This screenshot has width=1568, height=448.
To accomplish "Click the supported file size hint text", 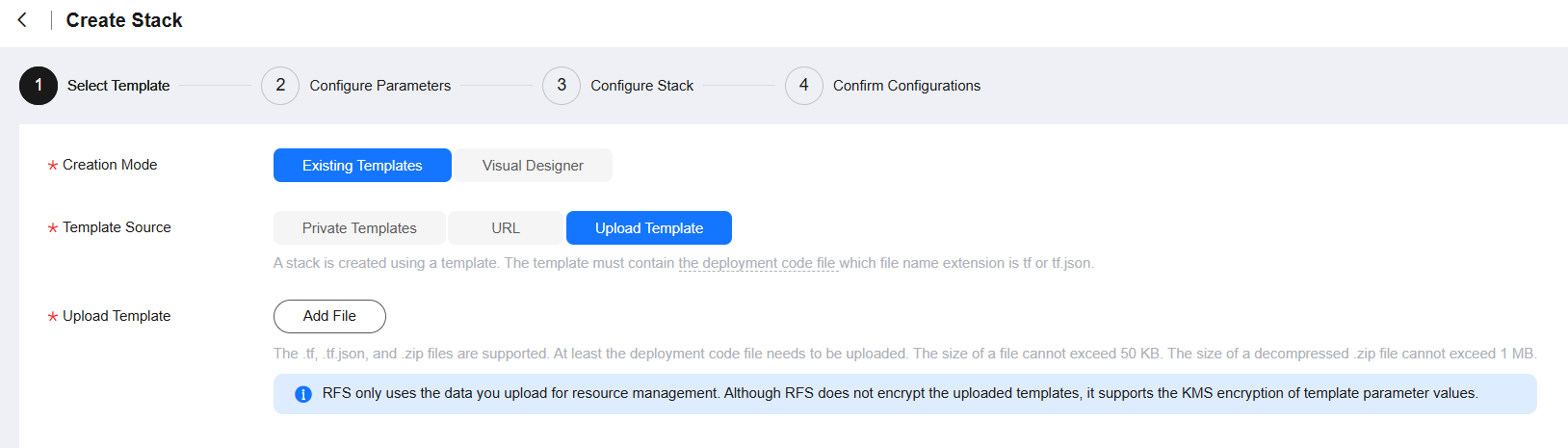I will click(903, 354).
